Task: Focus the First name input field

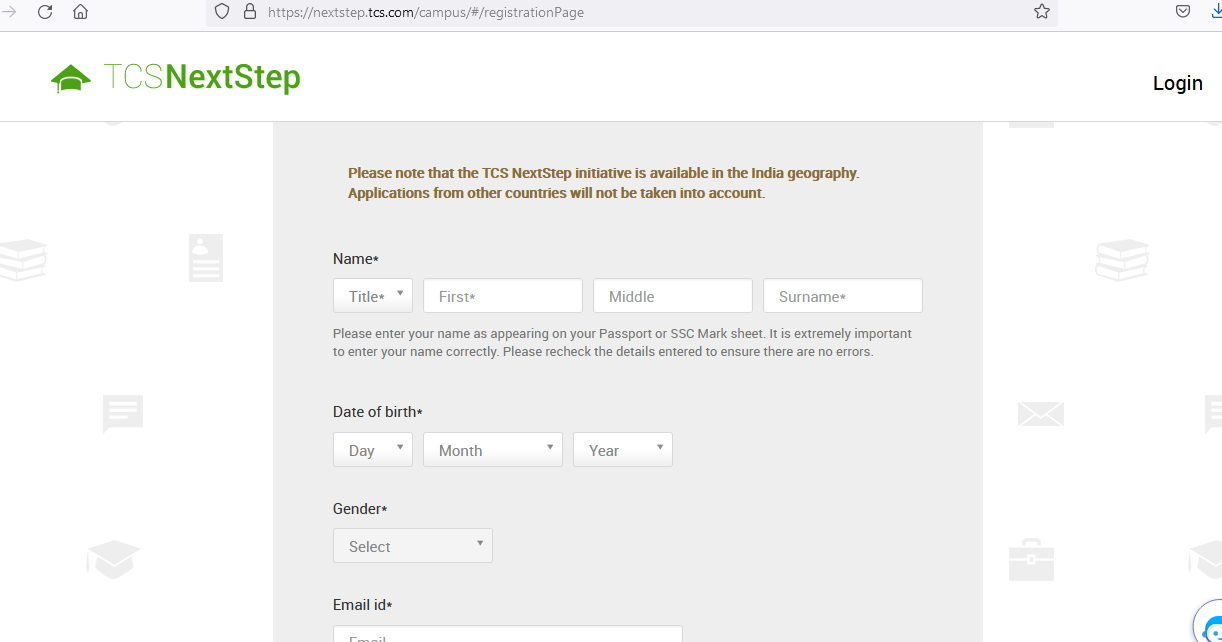Action: click(502, 296)
